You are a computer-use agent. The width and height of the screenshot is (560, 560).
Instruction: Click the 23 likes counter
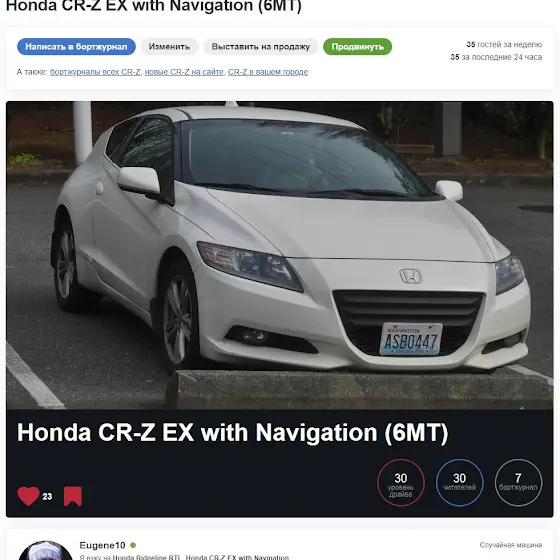(47, 496)
